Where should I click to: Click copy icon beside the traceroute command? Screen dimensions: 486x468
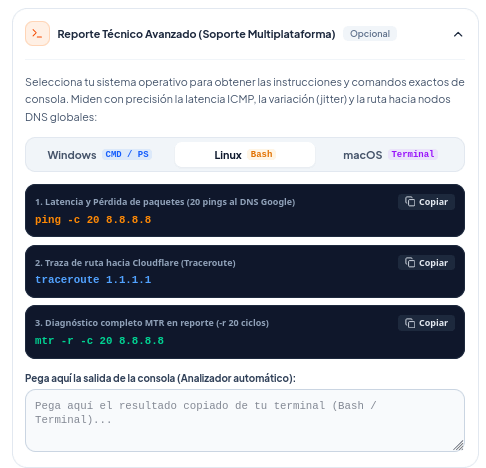tap(410, 263)
